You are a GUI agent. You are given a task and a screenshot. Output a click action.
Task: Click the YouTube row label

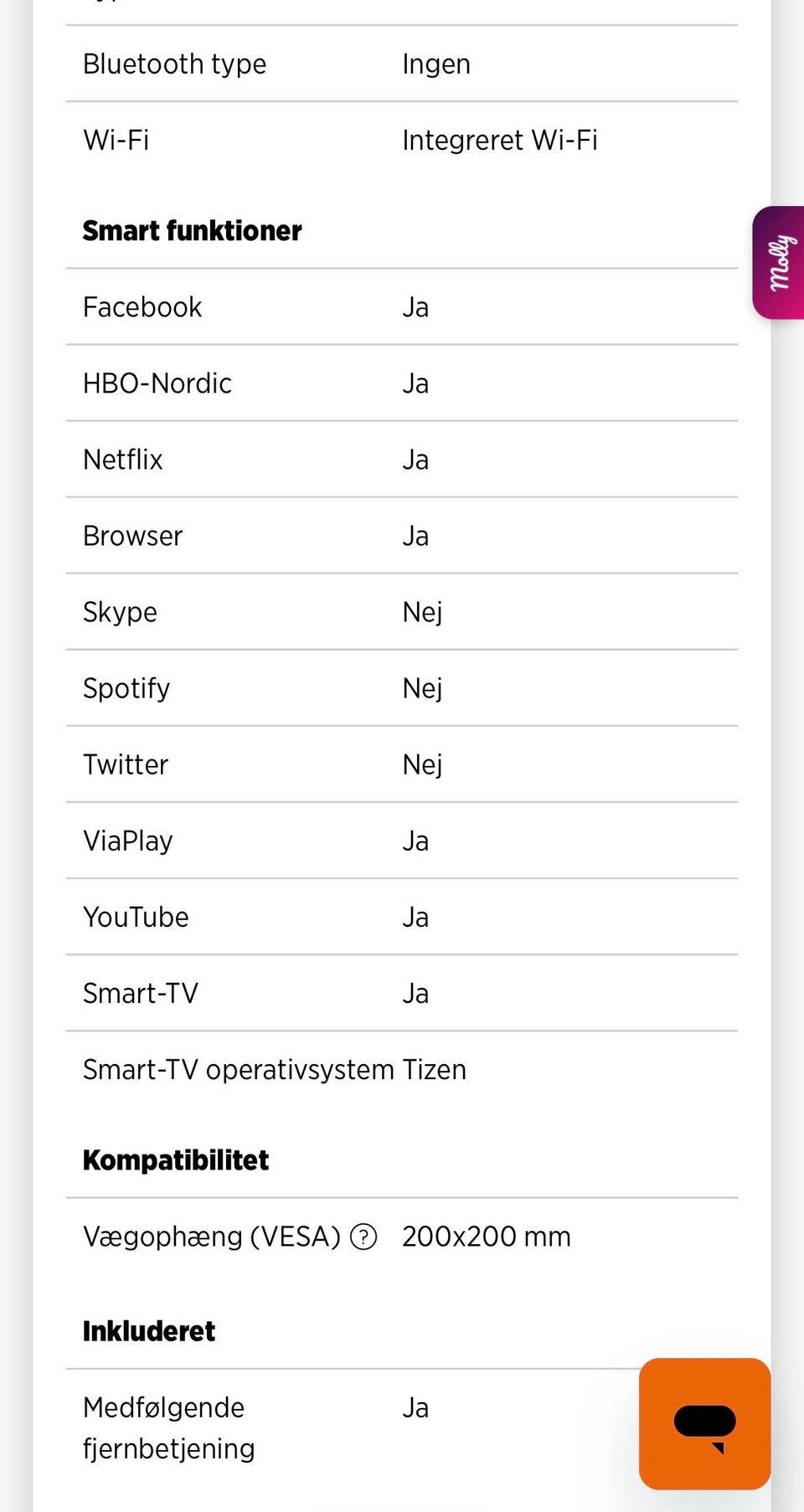(136, 917)
